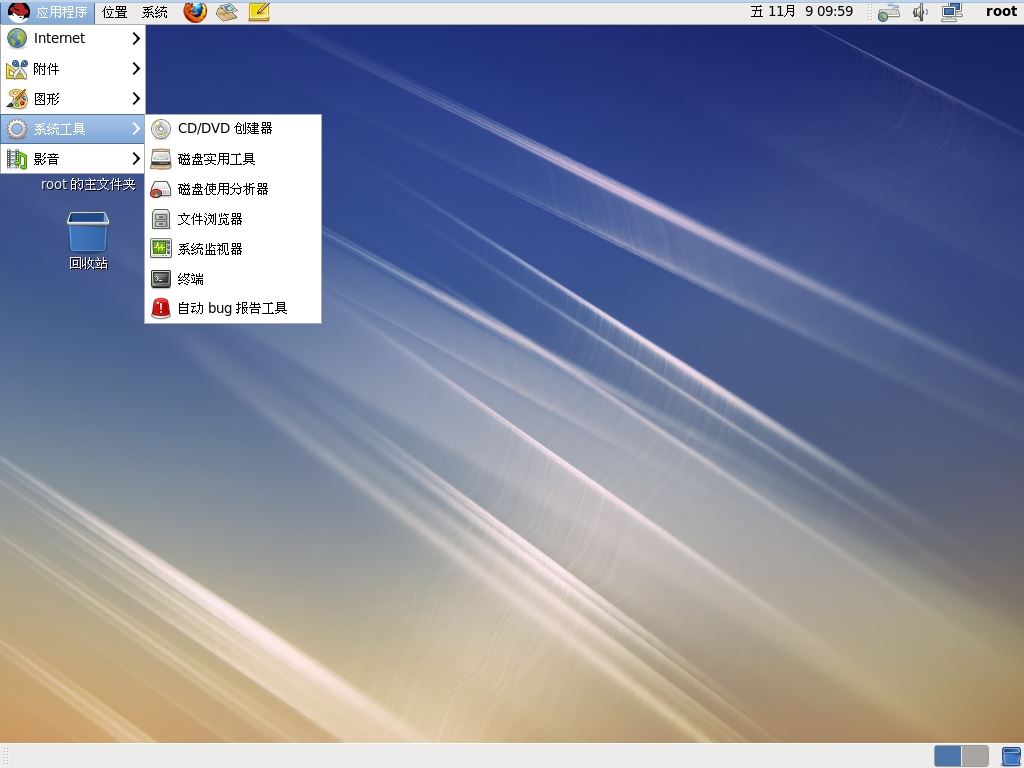
Task: Click the 终端 terminal icon
Action: 161,279
